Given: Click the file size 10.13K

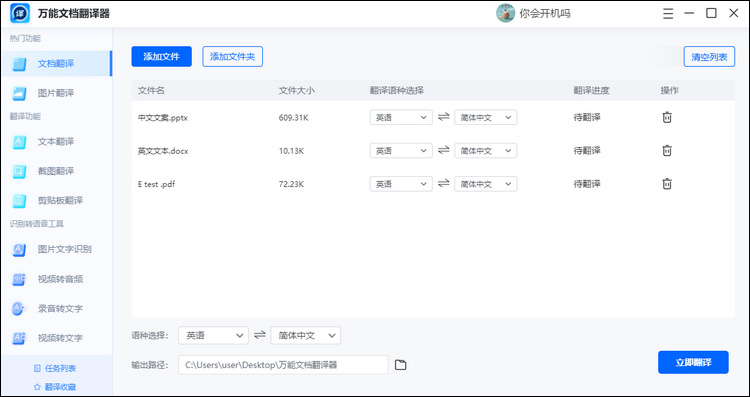Looking at the screenshot, I should (x=291, y=151).
